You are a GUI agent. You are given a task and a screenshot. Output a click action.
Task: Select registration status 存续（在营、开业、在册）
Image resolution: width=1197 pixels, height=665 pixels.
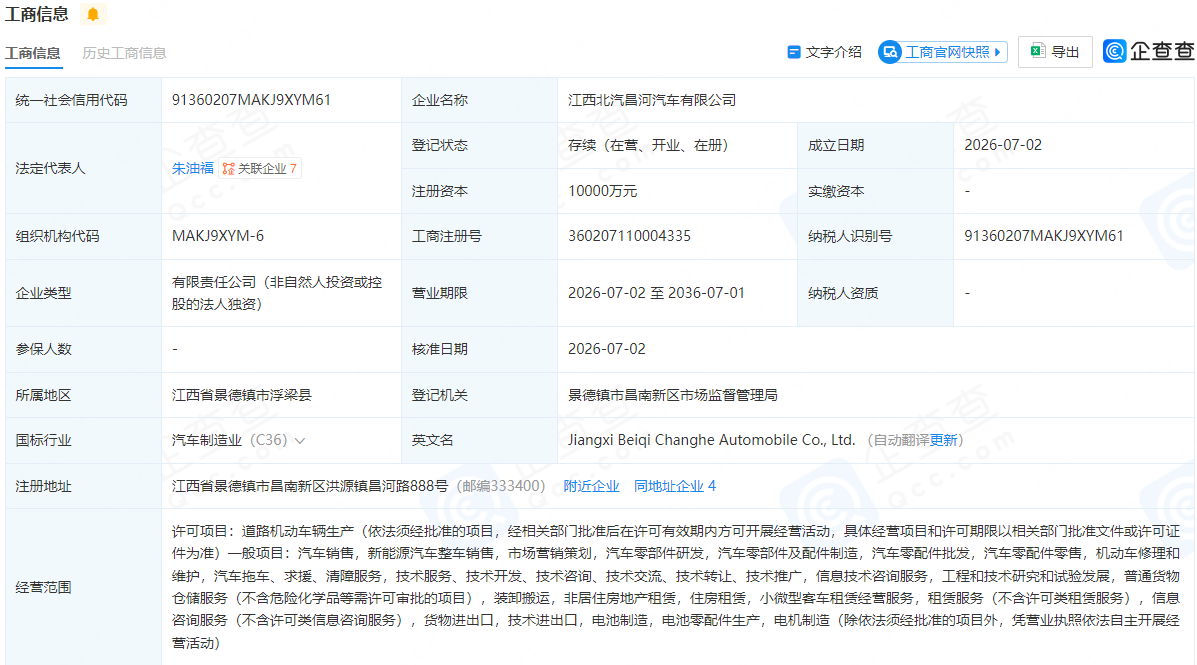(648, 145)
